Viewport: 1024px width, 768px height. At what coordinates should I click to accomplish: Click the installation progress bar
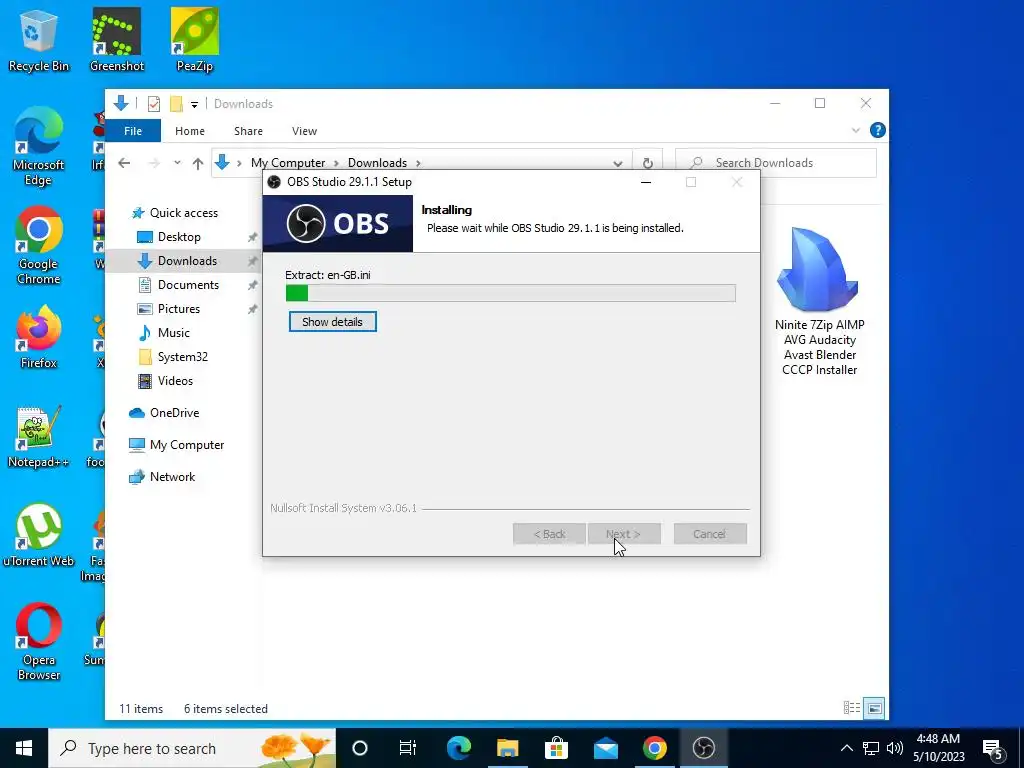tap(511, 293)
